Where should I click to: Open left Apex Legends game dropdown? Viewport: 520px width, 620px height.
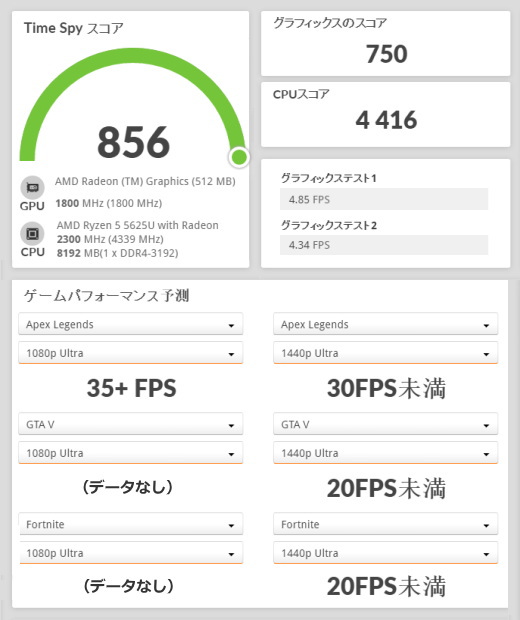(130, 324)
